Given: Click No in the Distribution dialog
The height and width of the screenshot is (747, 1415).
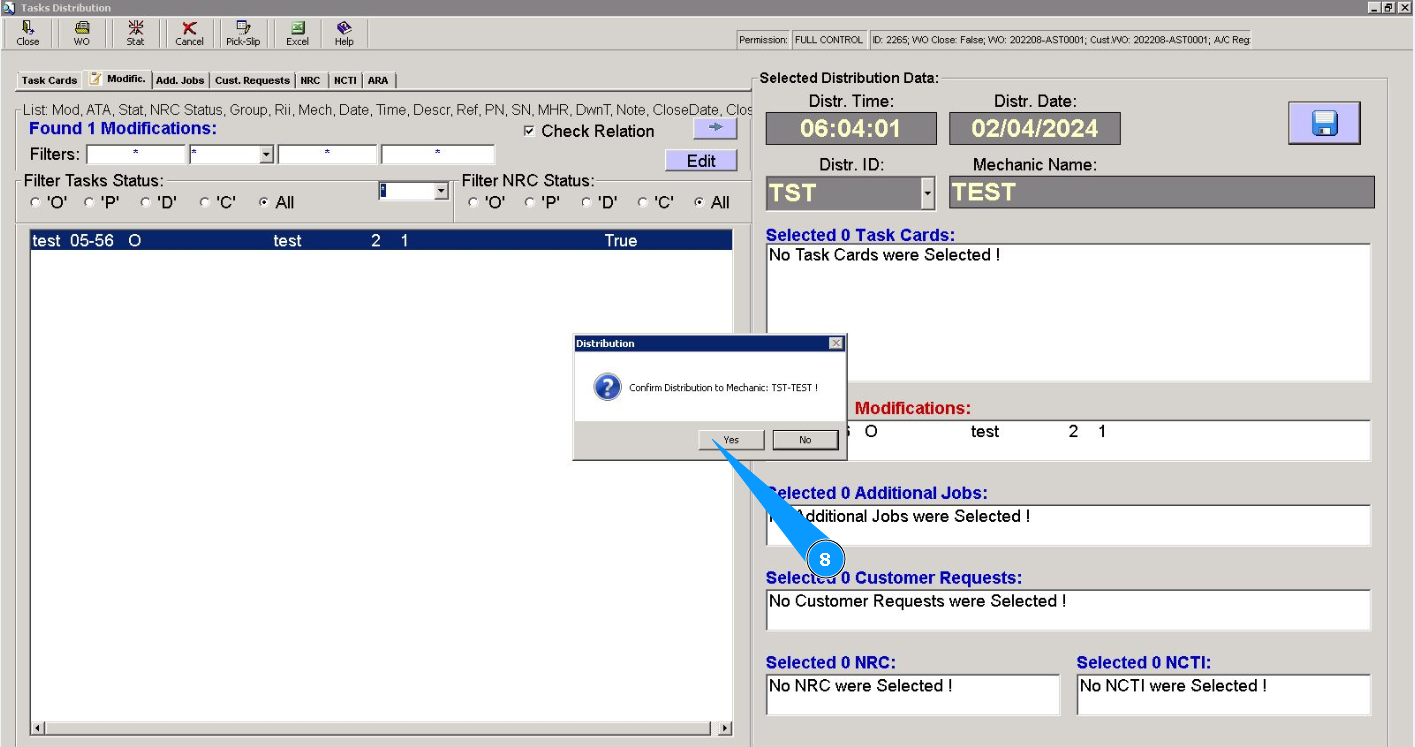Looking at the screenshot, I should [805, 440].
